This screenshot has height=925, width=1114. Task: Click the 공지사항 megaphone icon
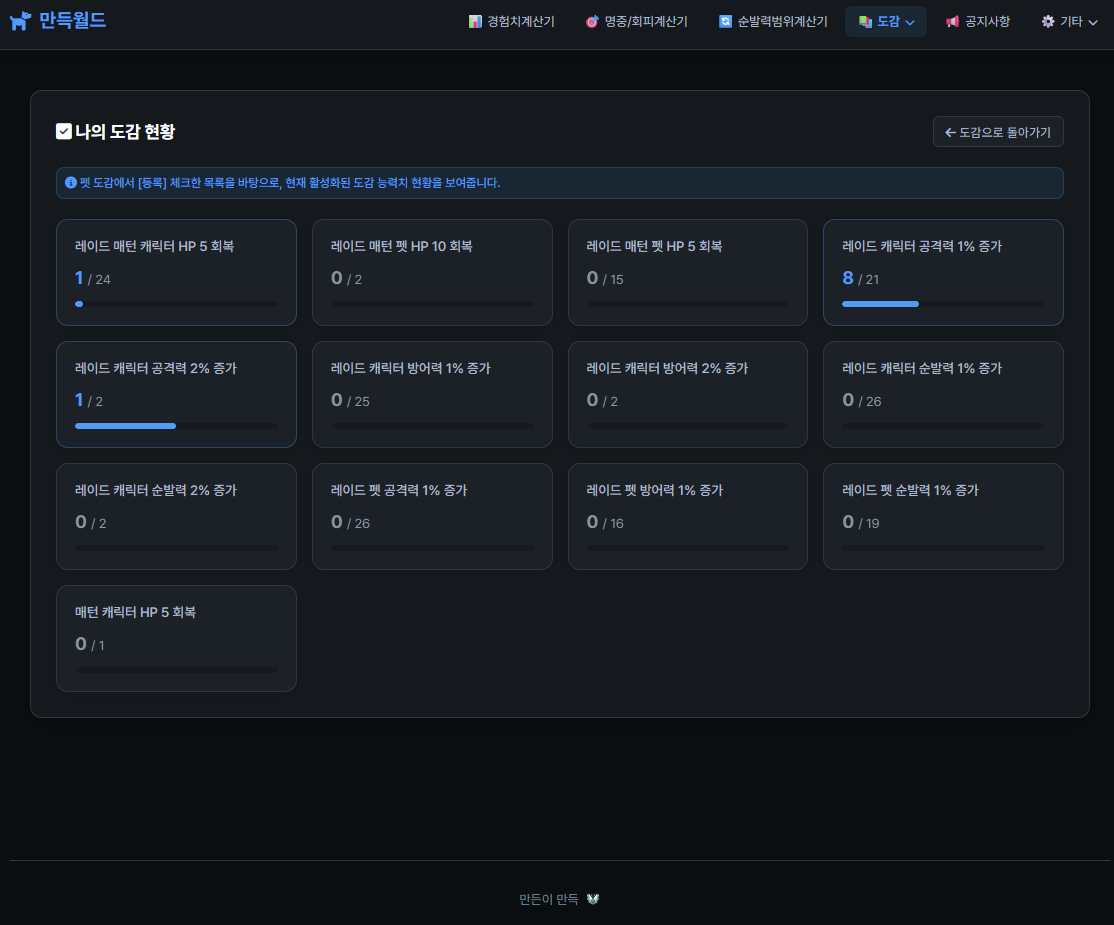(952, 21)
